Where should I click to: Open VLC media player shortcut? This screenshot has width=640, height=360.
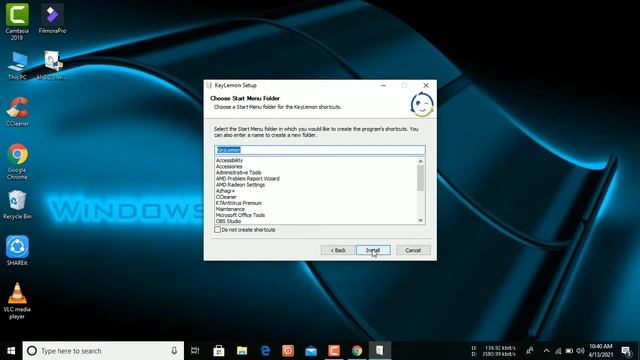tap(17, 300)
